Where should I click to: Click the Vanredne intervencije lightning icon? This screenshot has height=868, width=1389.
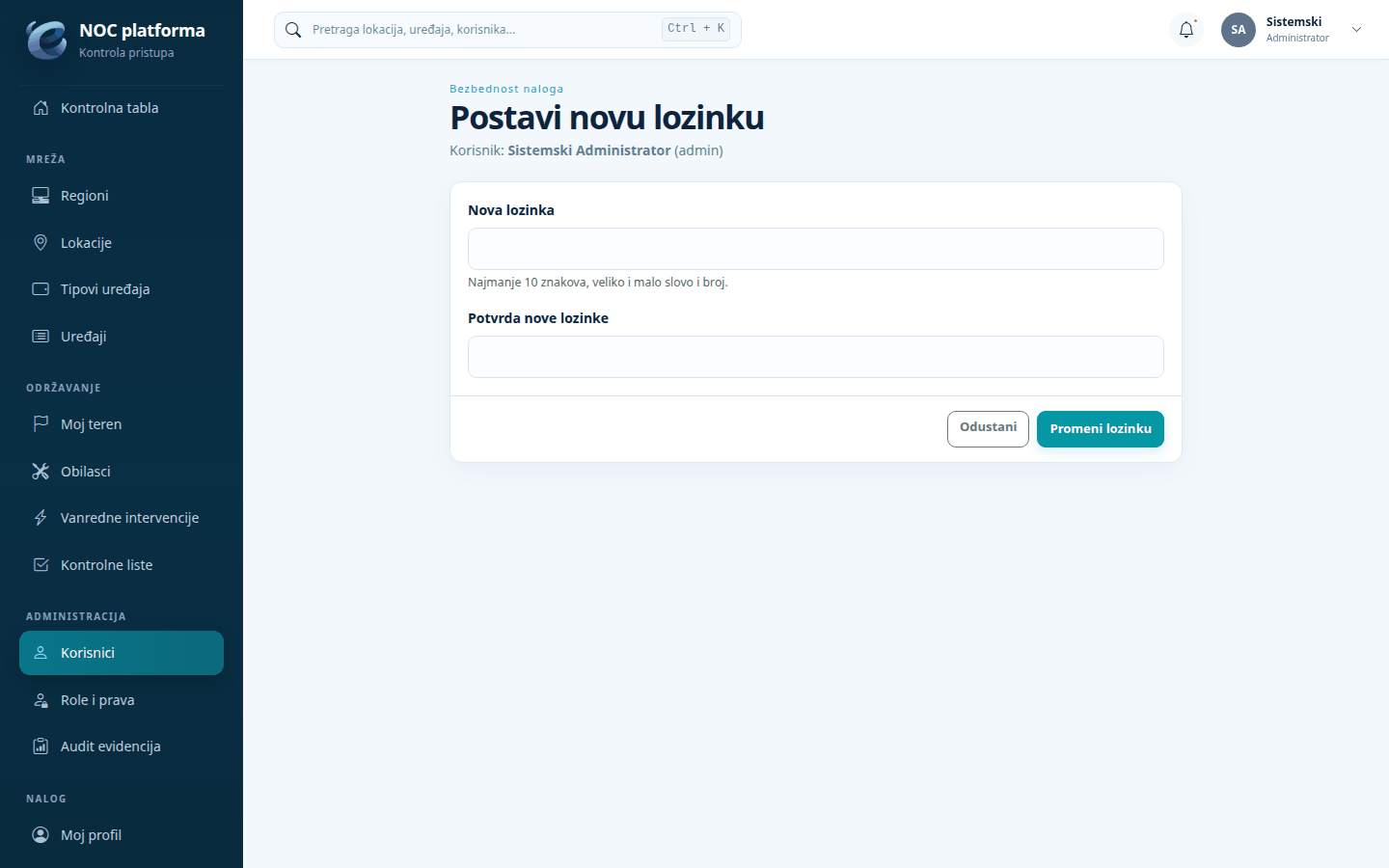(41, 518)
